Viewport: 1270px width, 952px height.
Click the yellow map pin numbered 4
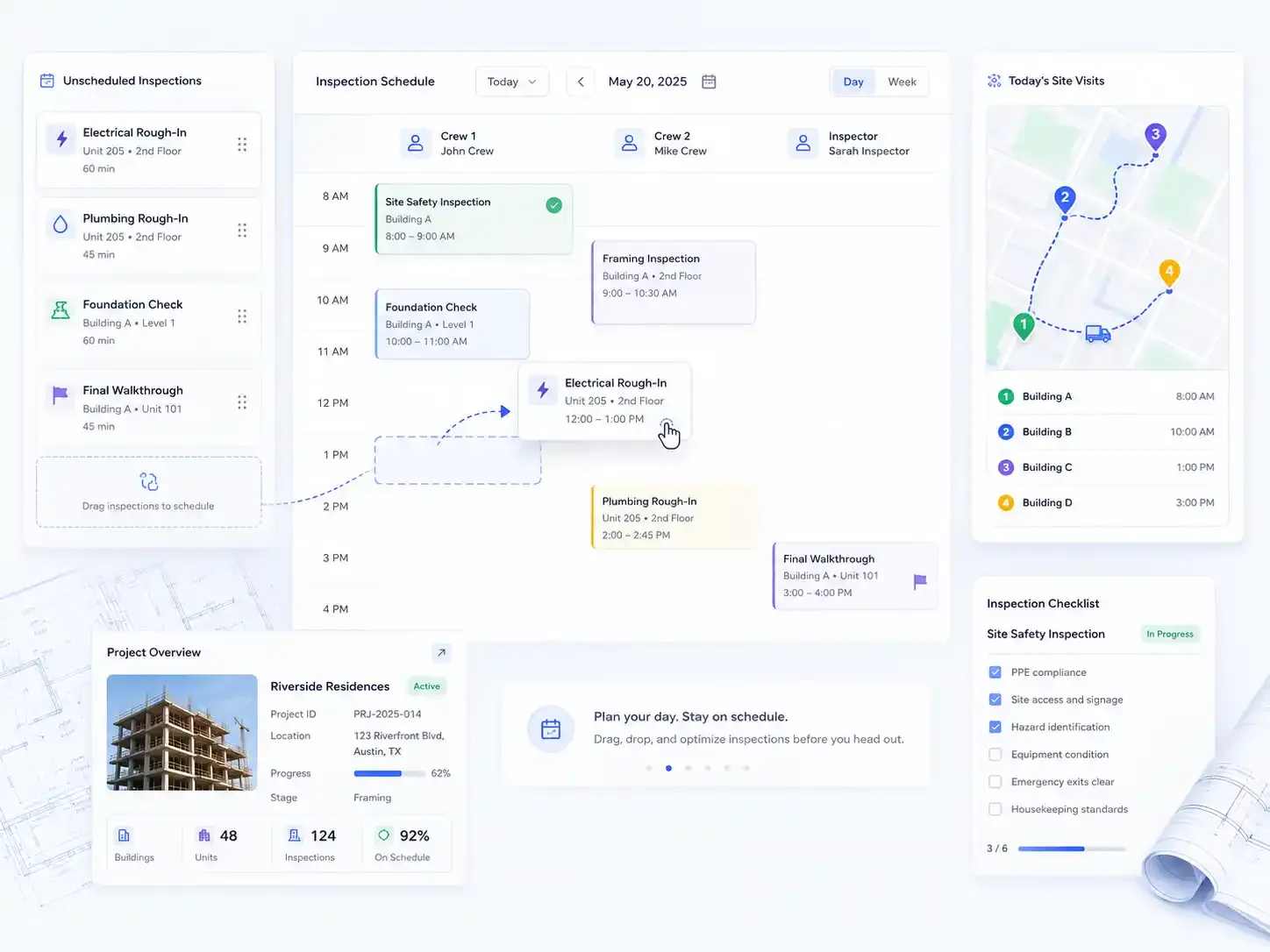coord(1169,273)
